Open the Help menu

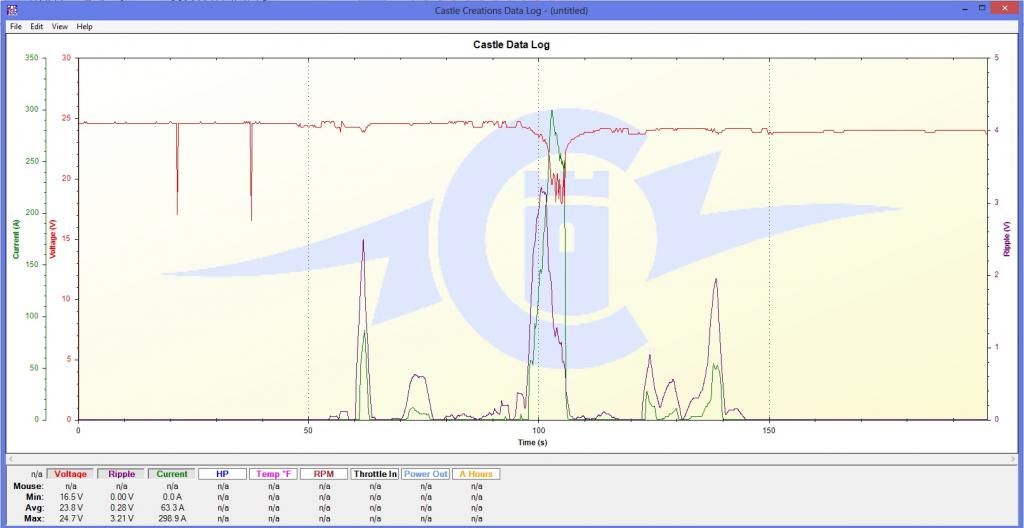click(84, 26)
